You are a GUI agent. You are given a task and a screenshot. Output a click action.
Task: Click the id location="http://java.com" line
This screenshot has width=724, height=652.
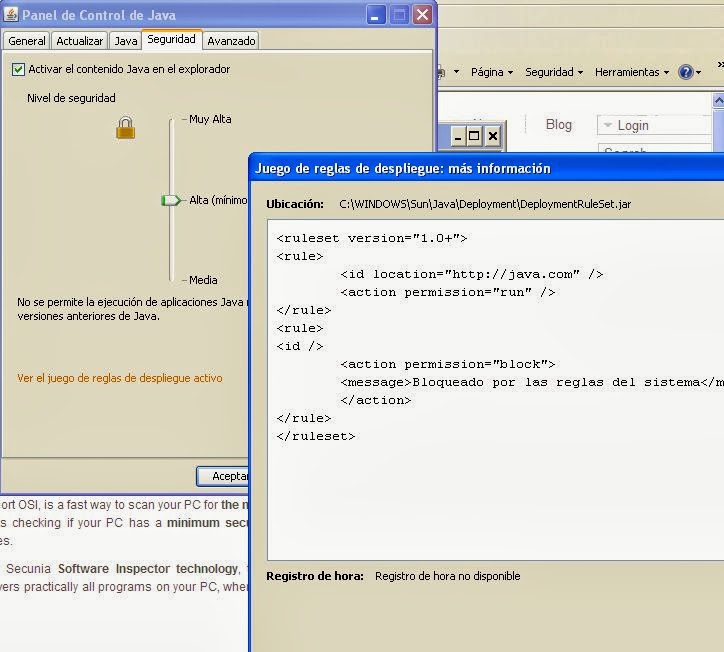click(471, 274)
